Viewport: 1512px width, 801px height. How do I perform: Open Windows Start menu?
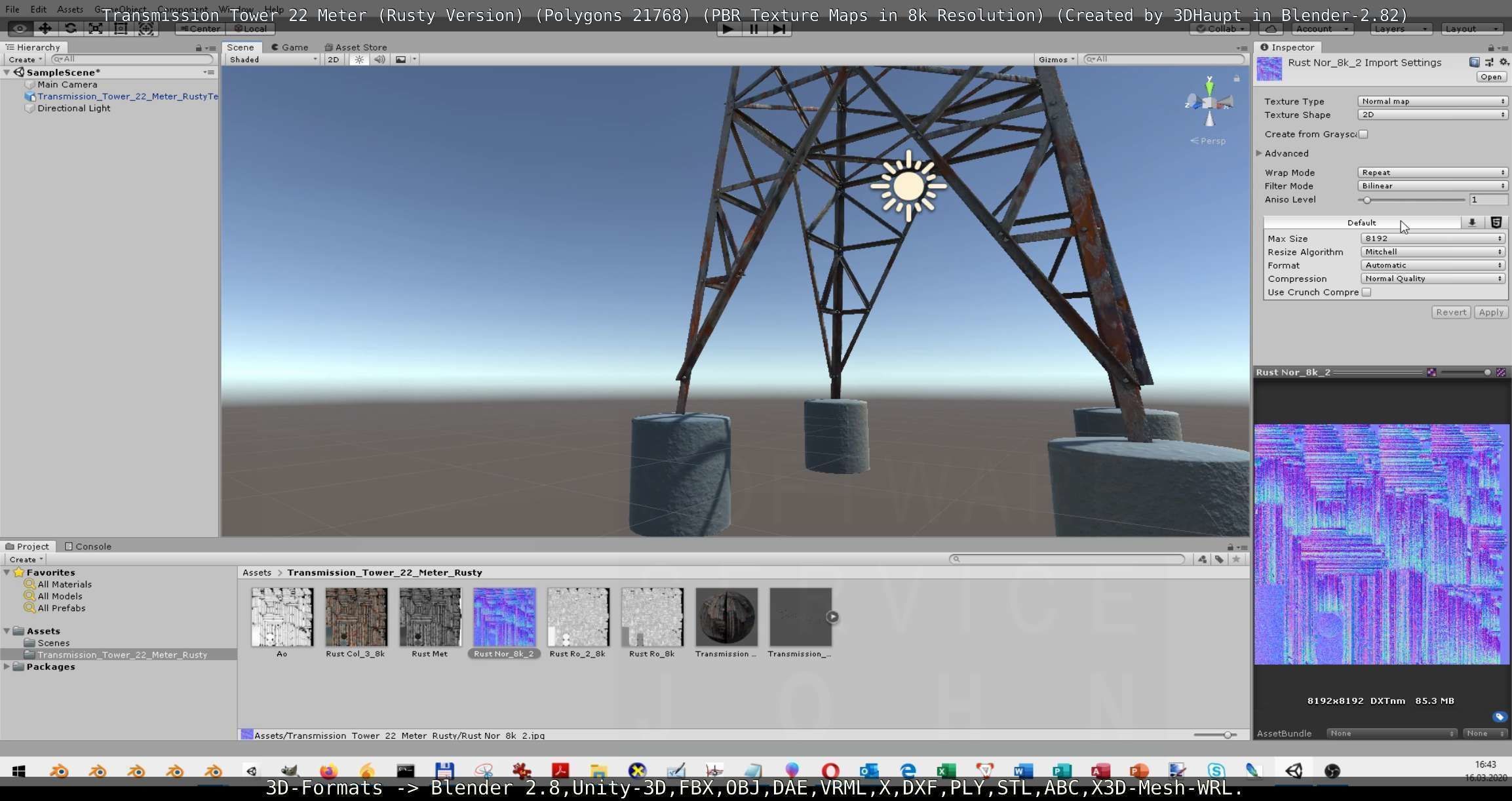18,772
